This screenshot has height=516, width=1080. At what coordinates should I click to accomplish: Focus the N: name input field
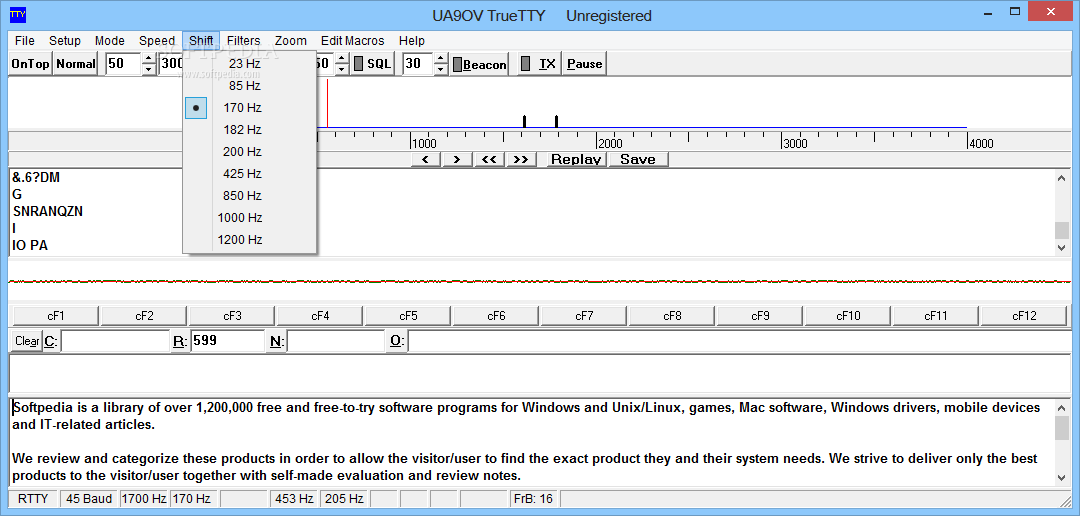coord(335,341)
